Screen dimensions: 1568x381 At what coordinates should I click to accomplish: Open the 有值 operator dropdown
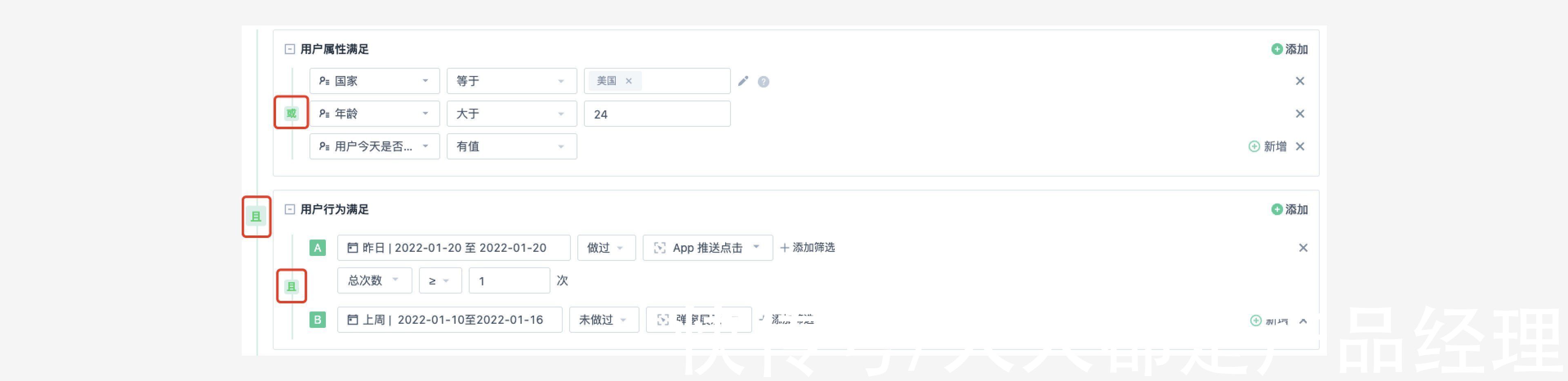coord(511,146)
